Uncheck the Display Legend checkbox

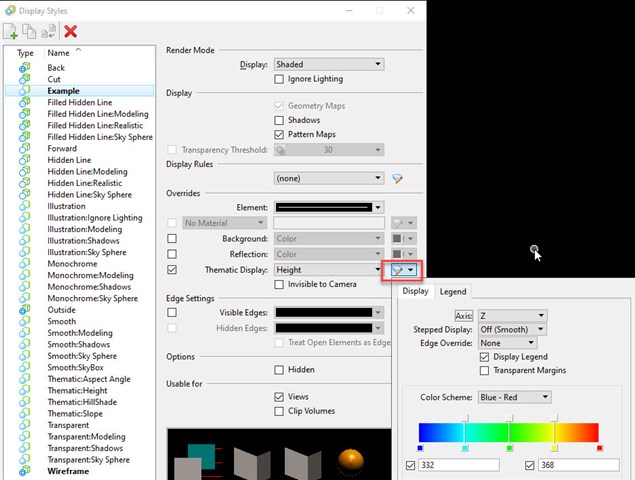click(485, 357)
